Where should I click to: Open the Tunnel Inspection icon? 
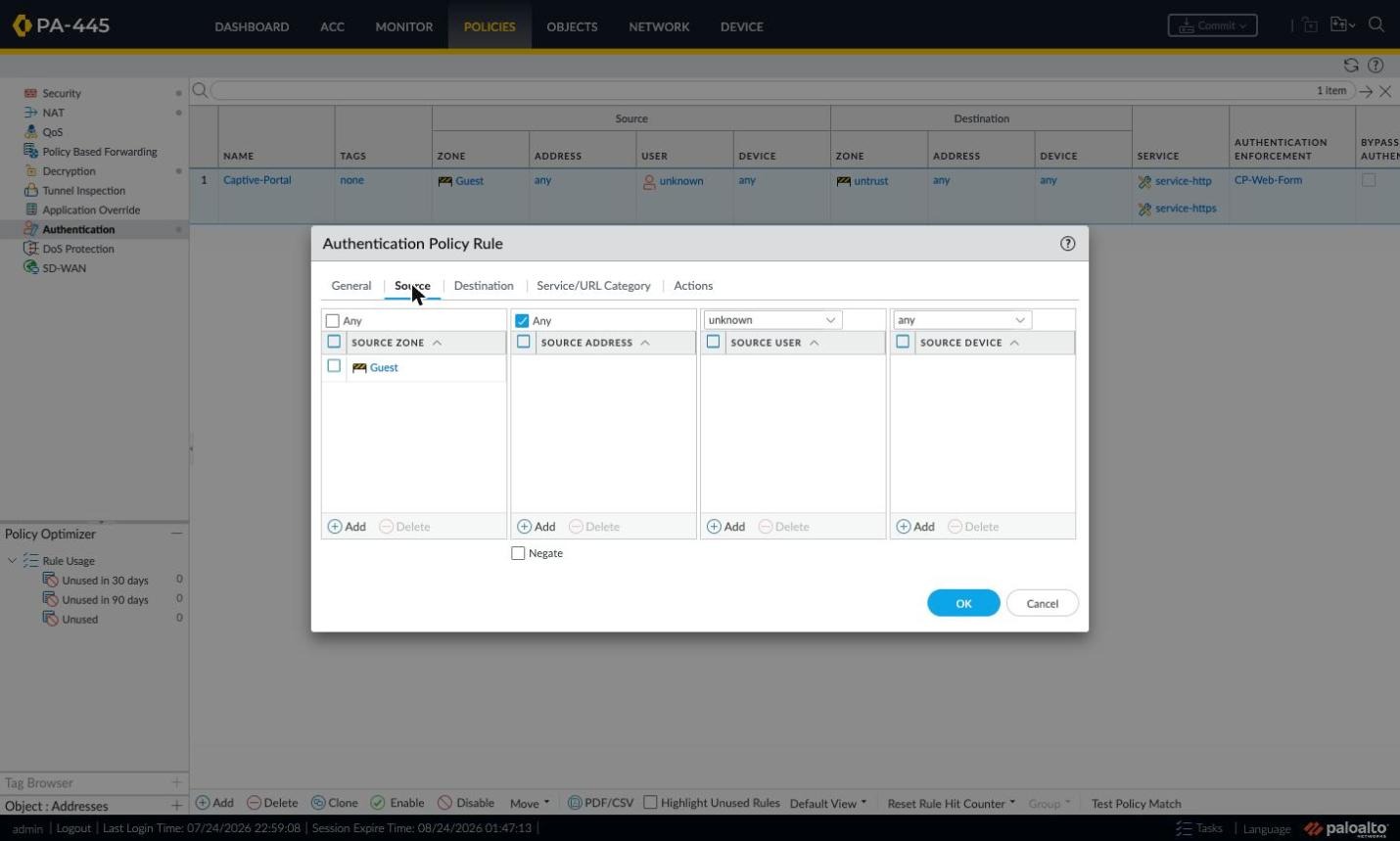(x=30, y=190)
